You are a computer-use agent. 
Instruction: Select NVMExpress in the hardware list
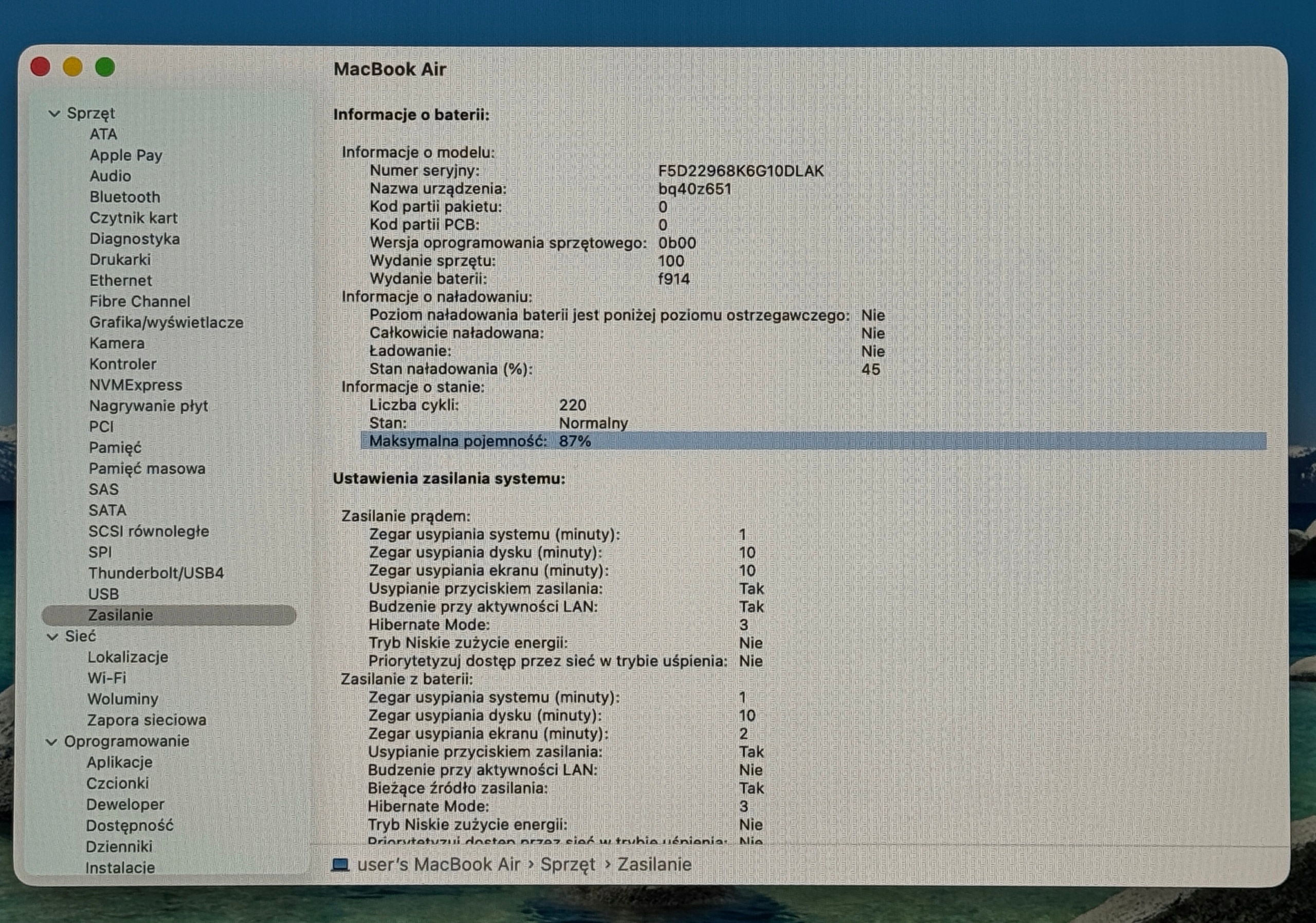[x=136, y=385]
